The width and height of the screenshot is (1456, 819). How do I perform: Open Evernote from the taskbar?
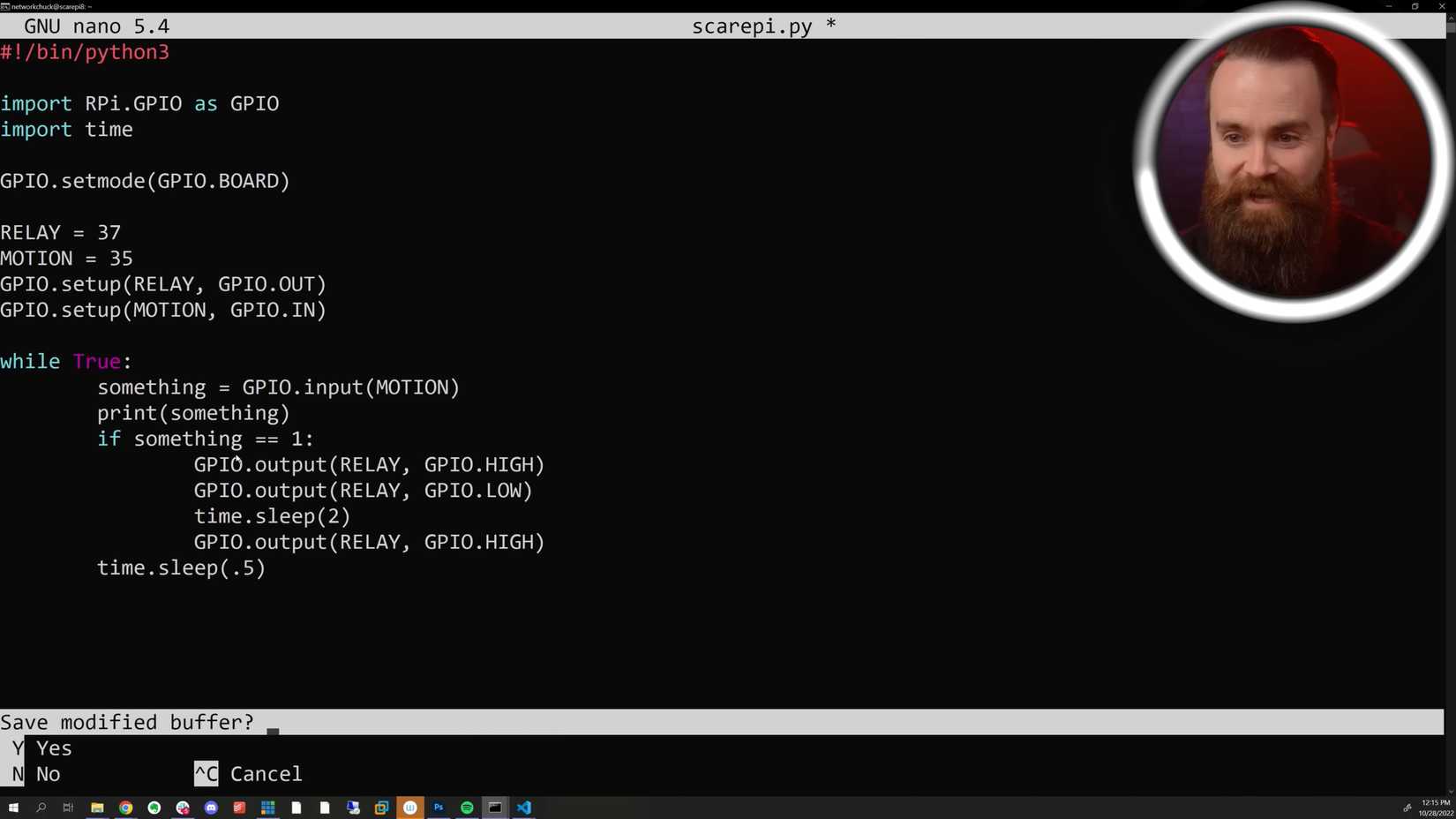coord(154,808)
